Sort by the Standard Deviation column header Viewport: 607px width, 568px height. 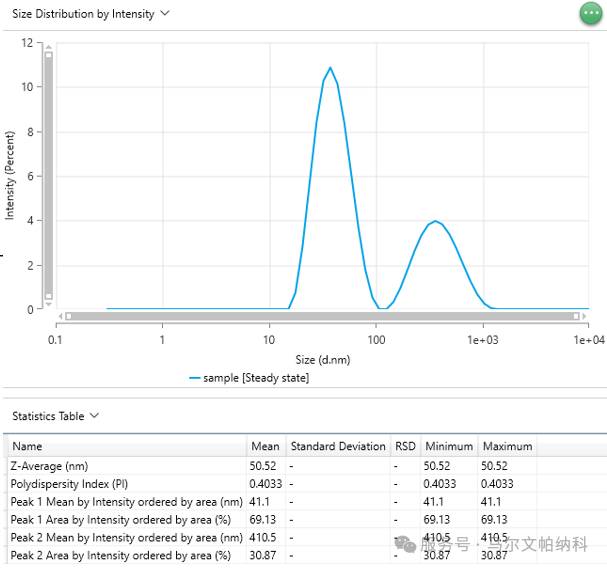338,446
